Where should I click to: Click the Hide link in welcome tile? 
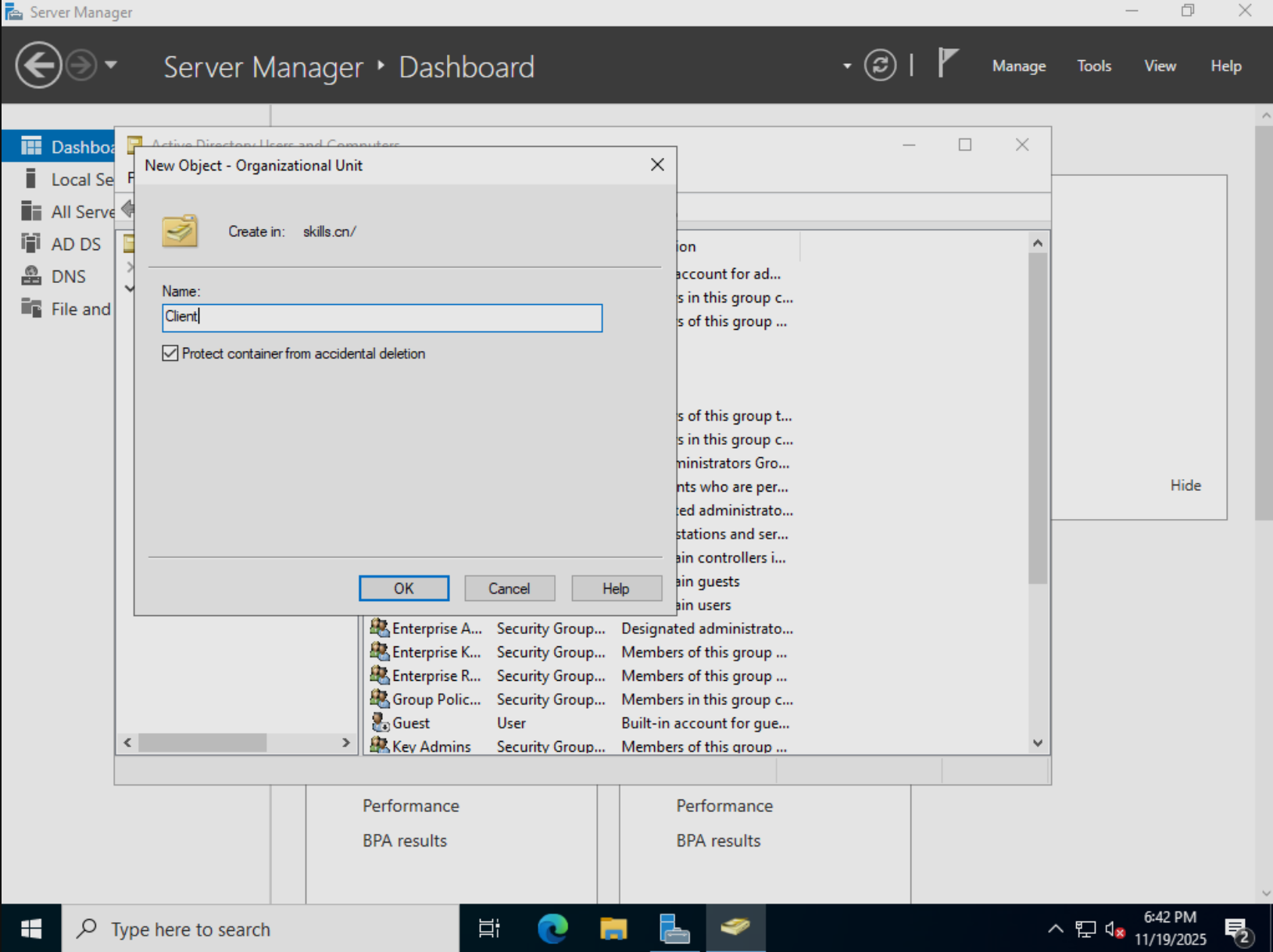point(1185,485)
